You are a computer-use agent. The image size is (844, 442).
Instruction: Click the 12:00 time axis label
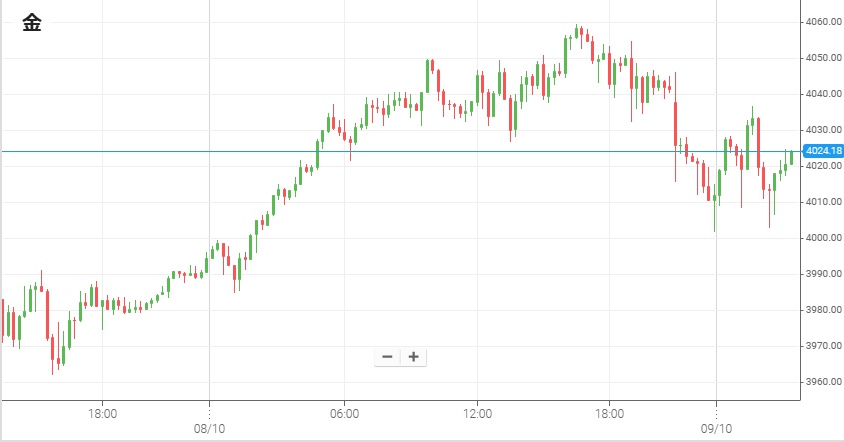click(477, 413)
